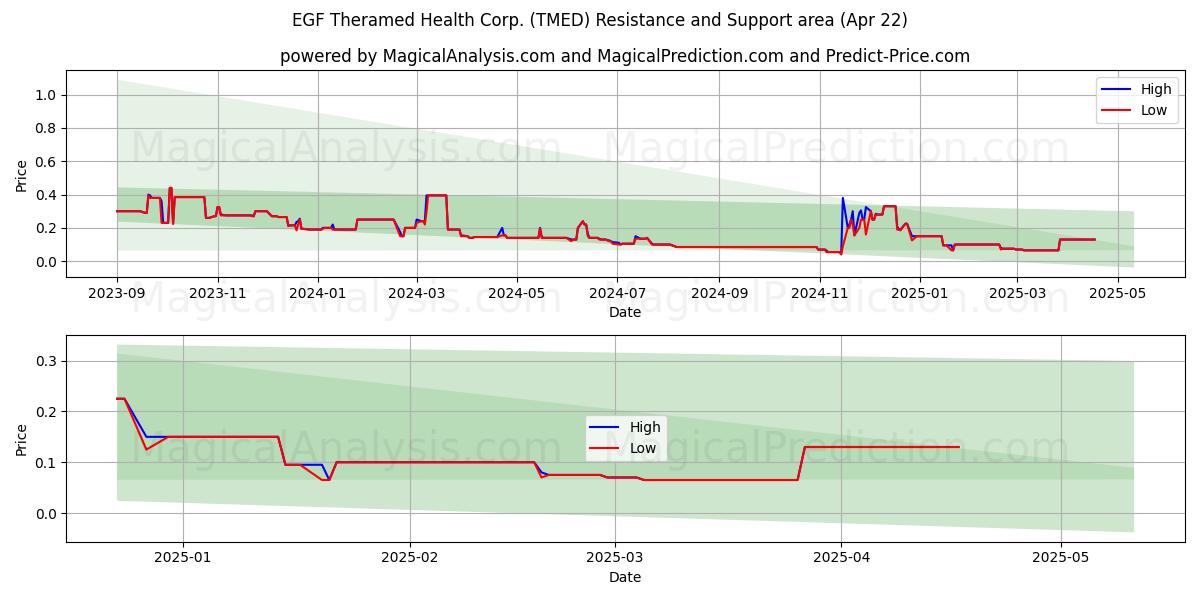
Task: Click top chart x-axis label '2024-07'
Action: click(617, 294)
